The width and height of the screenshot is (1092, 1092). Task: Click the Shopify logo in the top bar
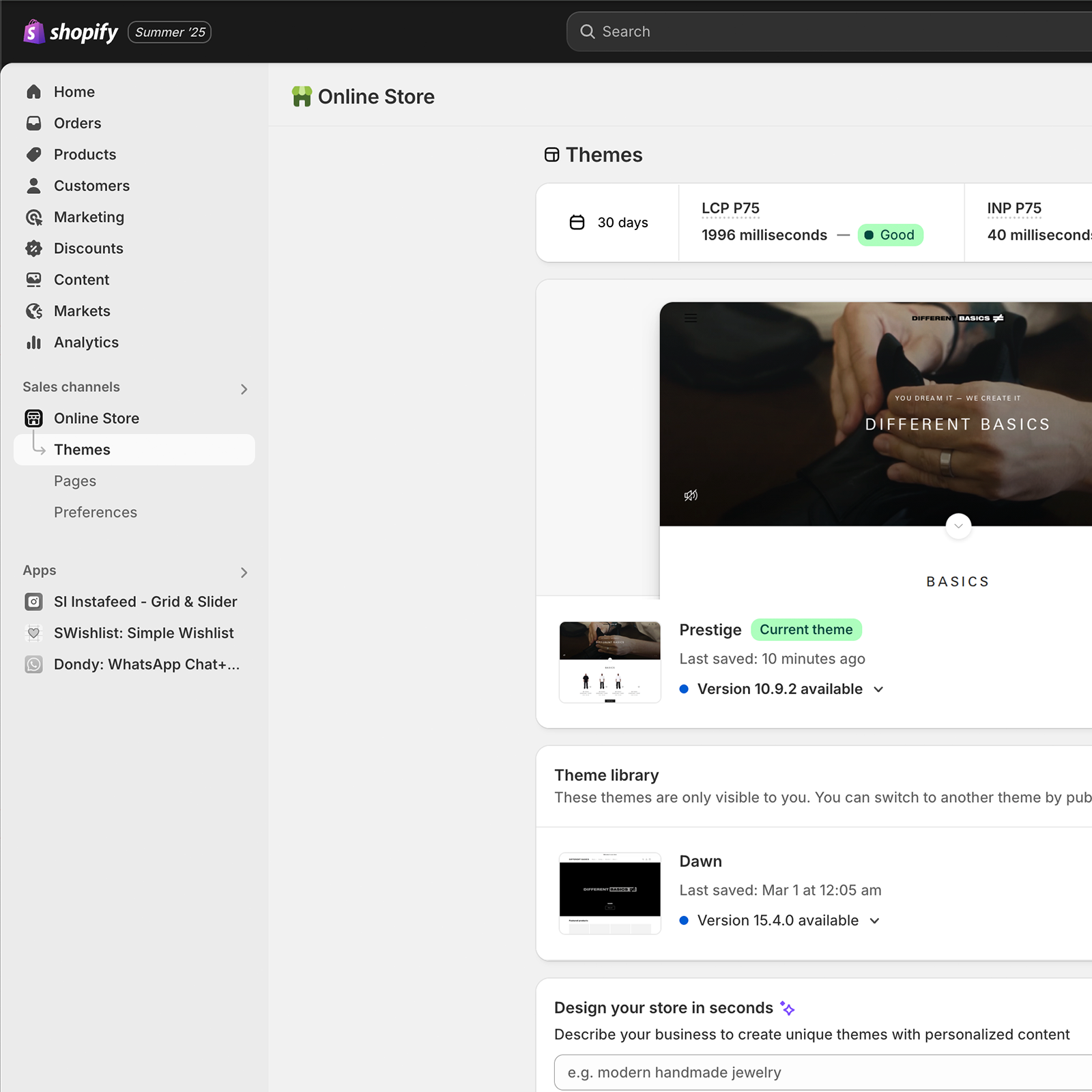click(x=70, y=32)
